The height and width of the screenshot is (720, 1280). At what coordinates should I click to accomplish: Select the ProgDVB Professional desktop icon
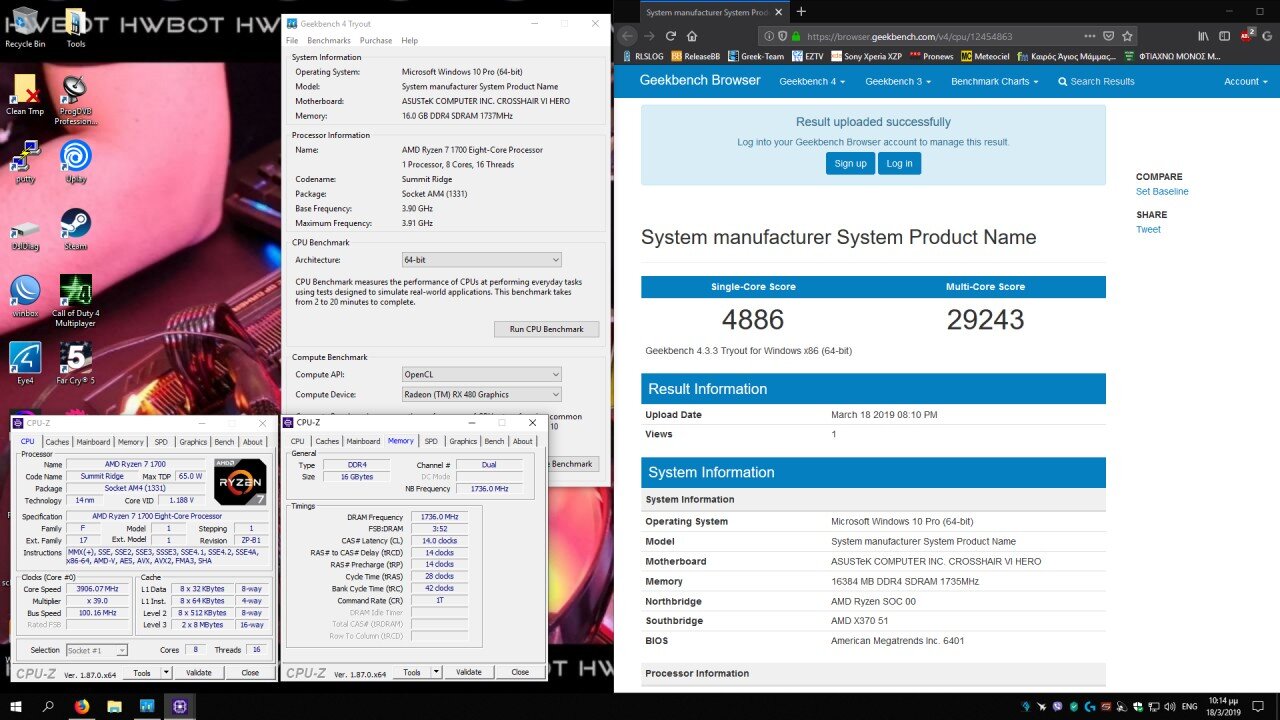coord(75,100)
